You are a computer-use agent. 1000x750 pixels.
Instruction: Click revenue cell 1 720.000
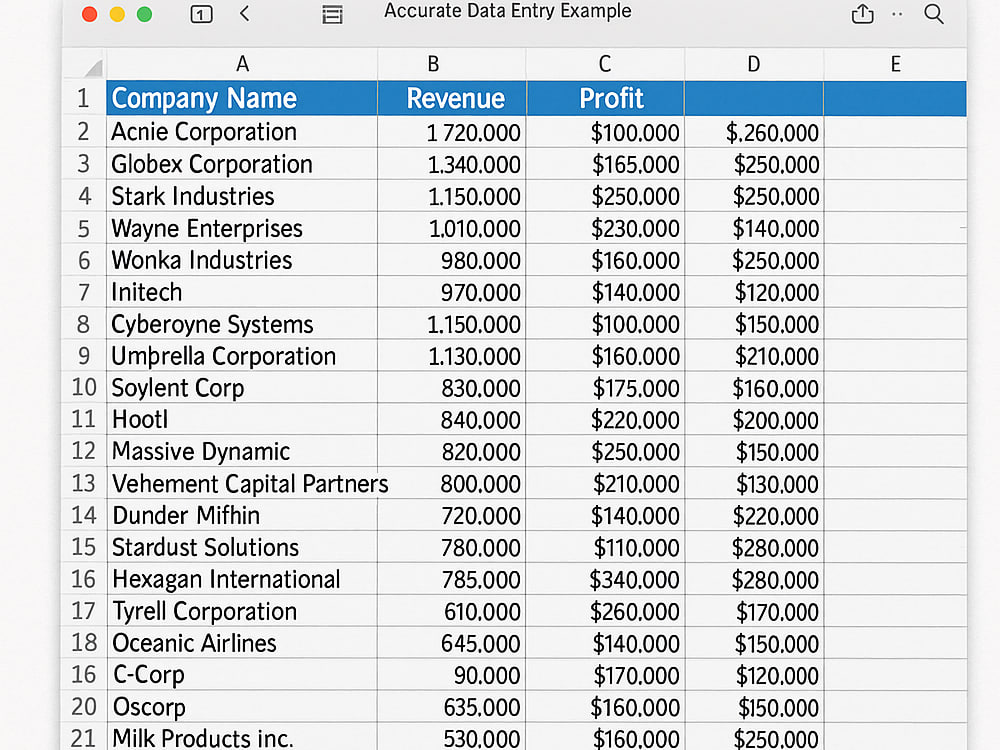pyautogui.click(x=452, y=132)
